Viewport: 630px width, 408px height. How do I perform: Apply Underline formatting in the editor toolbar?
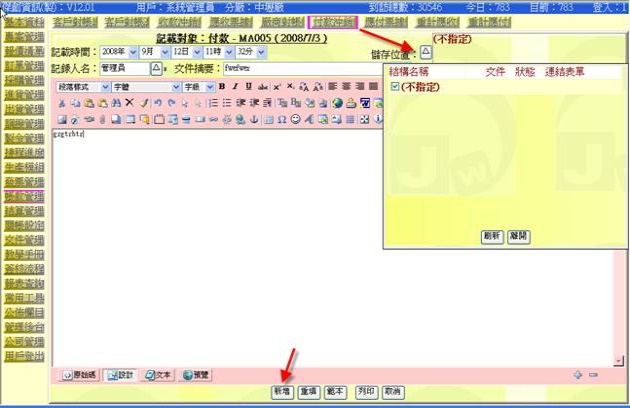248,87
